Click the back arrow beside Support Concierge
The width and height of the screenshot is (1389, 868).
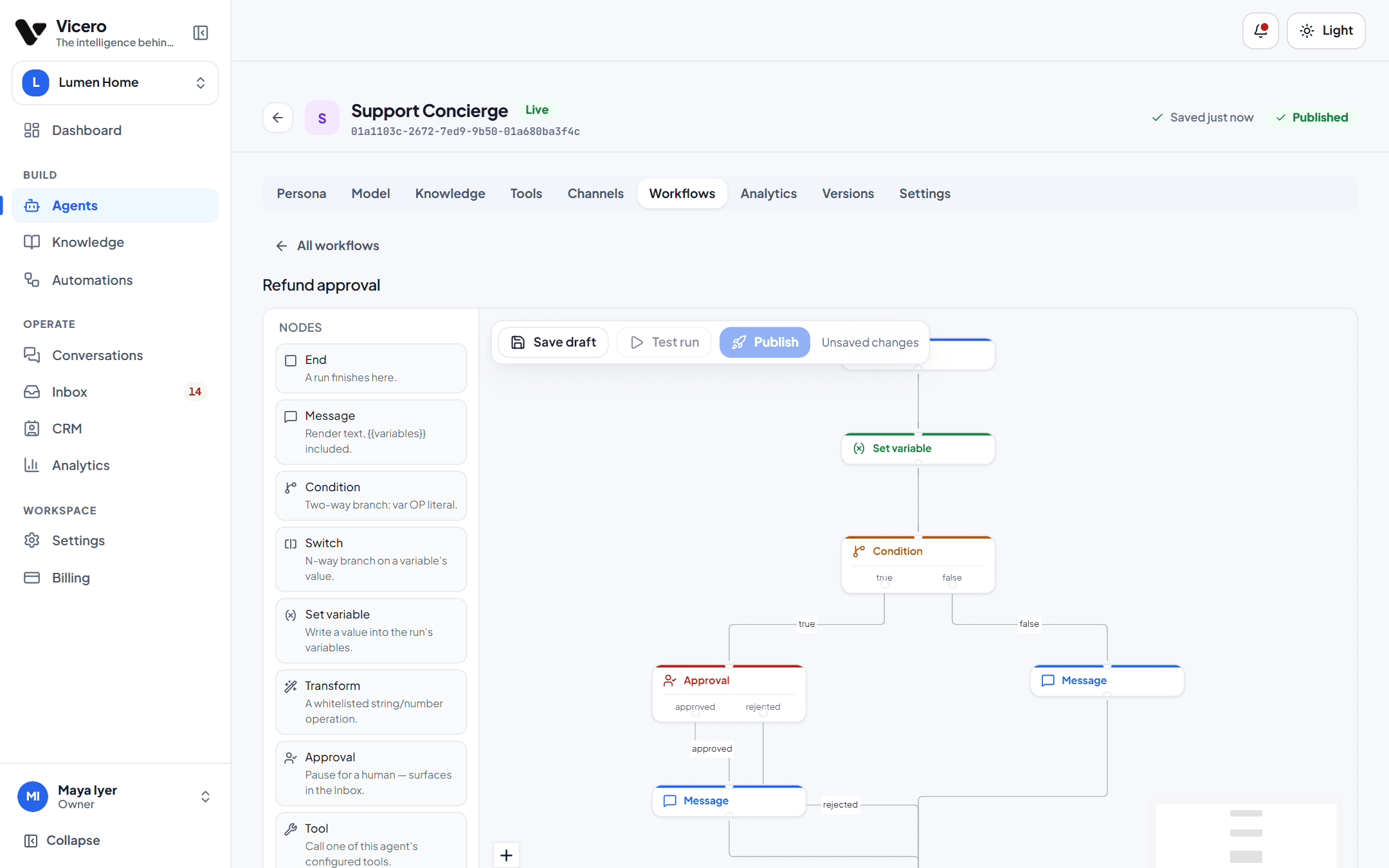point(278,118)
